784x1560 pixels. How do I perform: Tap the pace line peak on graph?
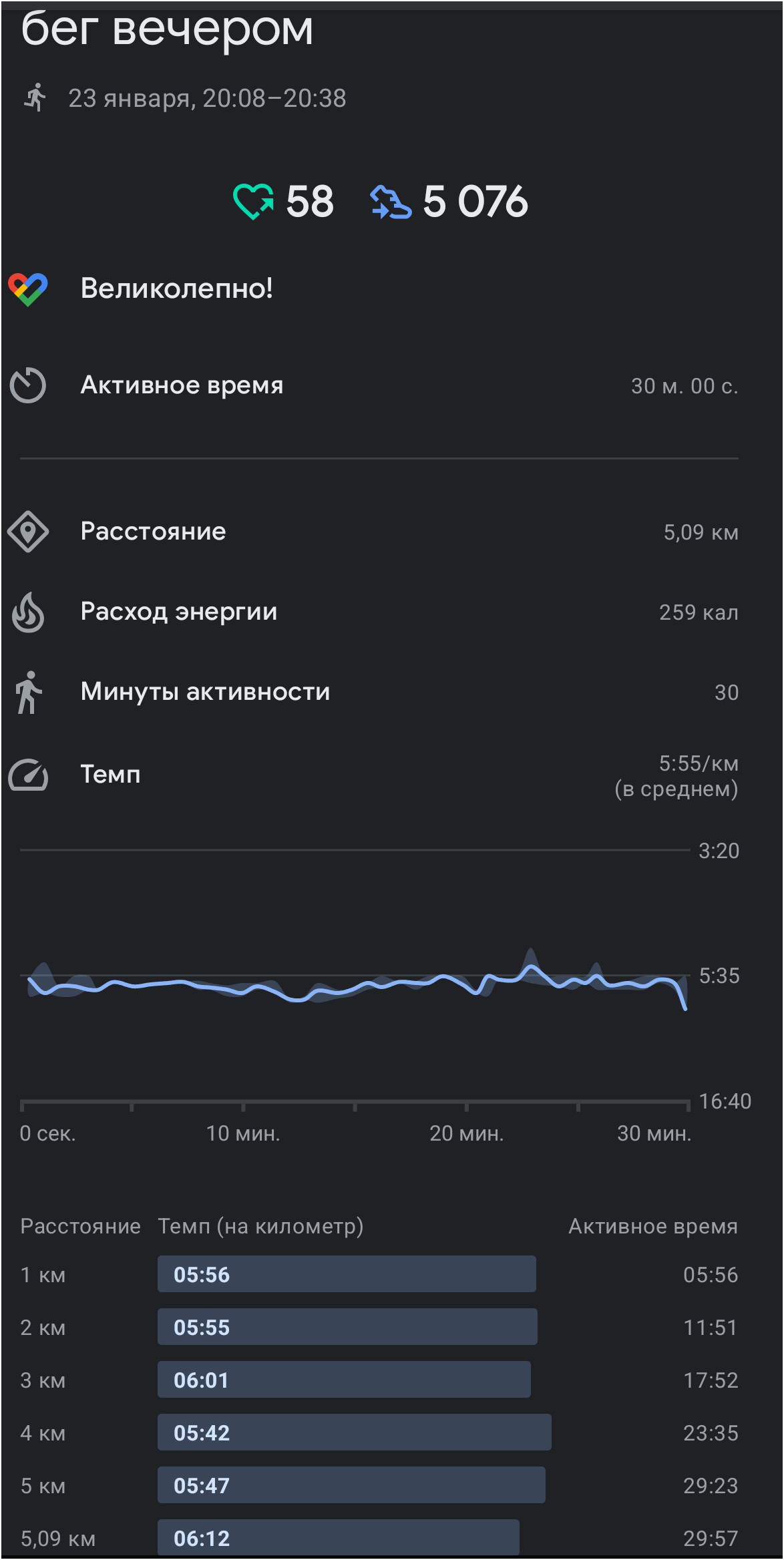click(x=531, y=966)
